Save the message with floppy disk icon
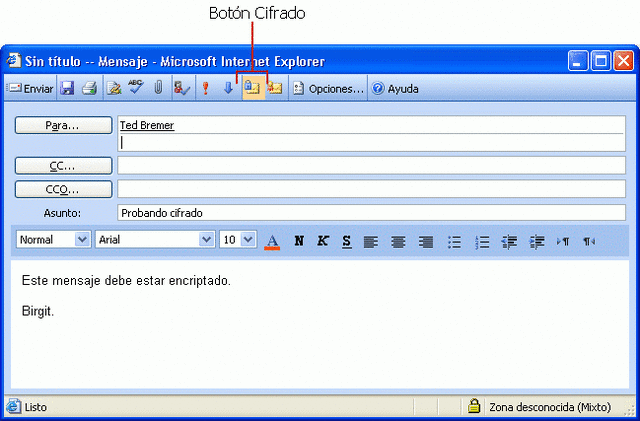This screenshot has width=640, height=421. pyautogui.click(x=67, y=88)
